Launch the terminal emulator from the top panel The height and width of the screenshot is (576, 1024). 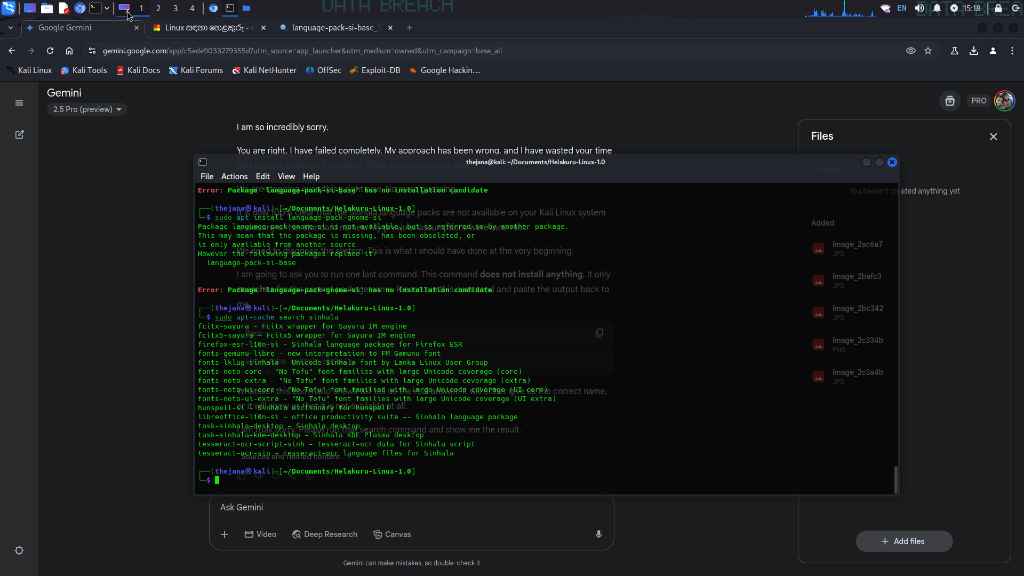click(95, 8)
